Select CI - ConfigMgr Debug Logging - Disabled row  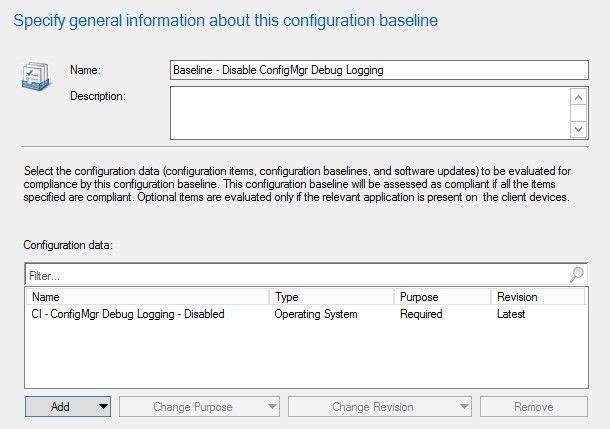point(306,314)
